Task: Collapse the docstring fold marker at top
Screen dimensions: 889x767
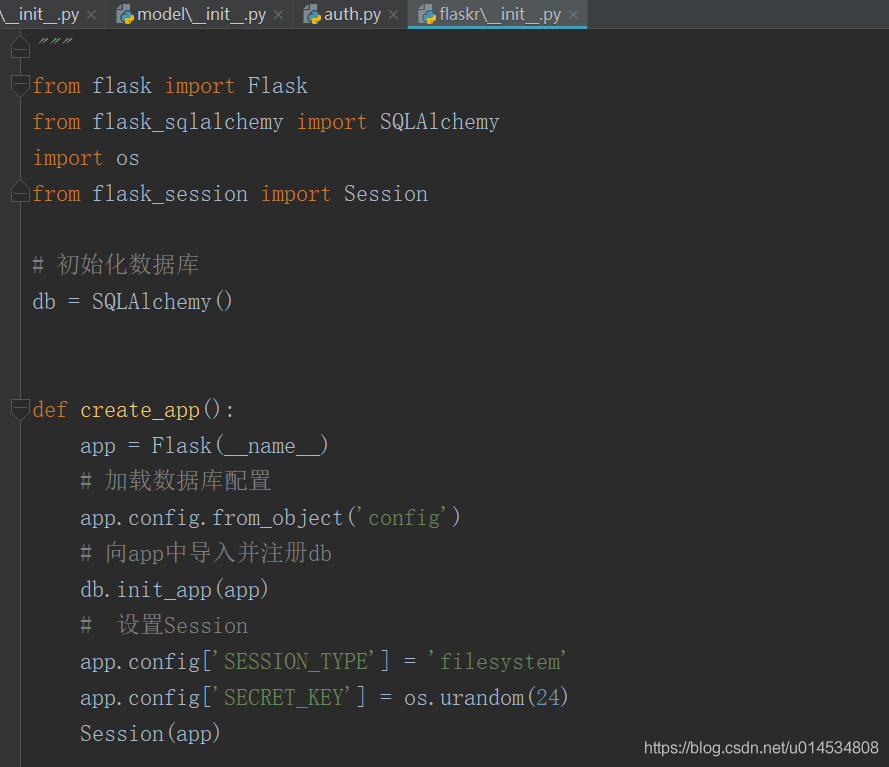Action: tap(20, 48)
